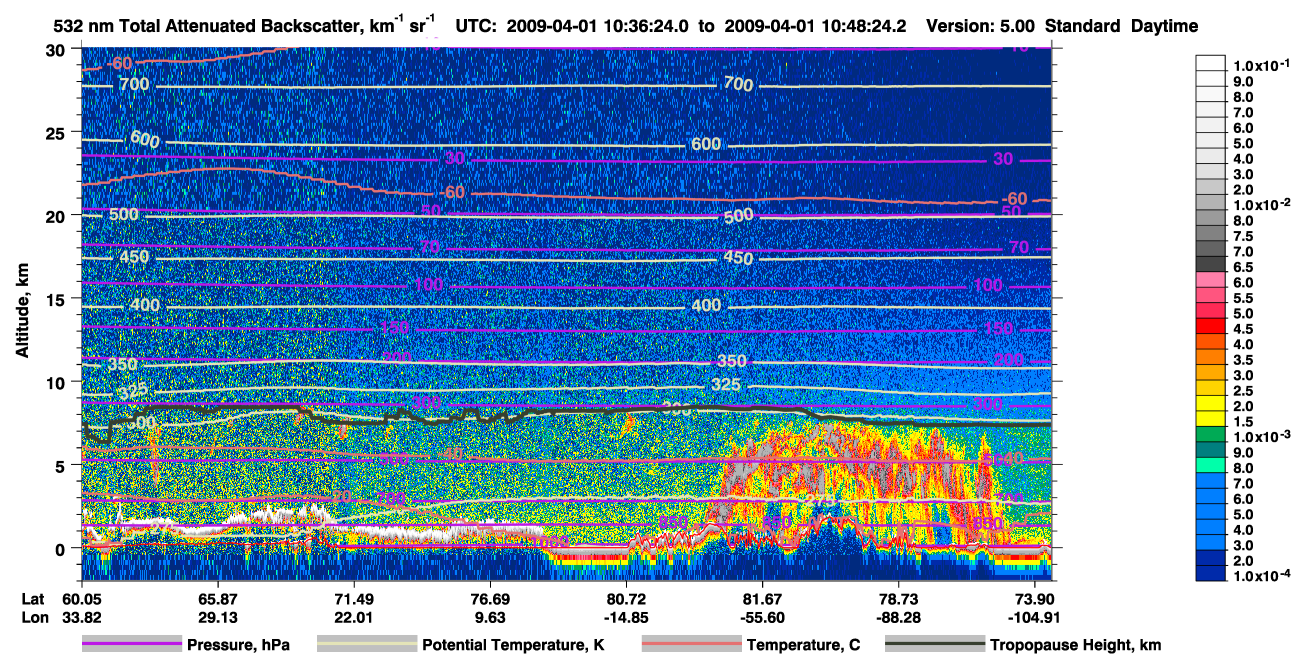This screenshot has width=1300, height=667.
Task: Click longitude value '9.63'
Action: click(x=489, y=617)
